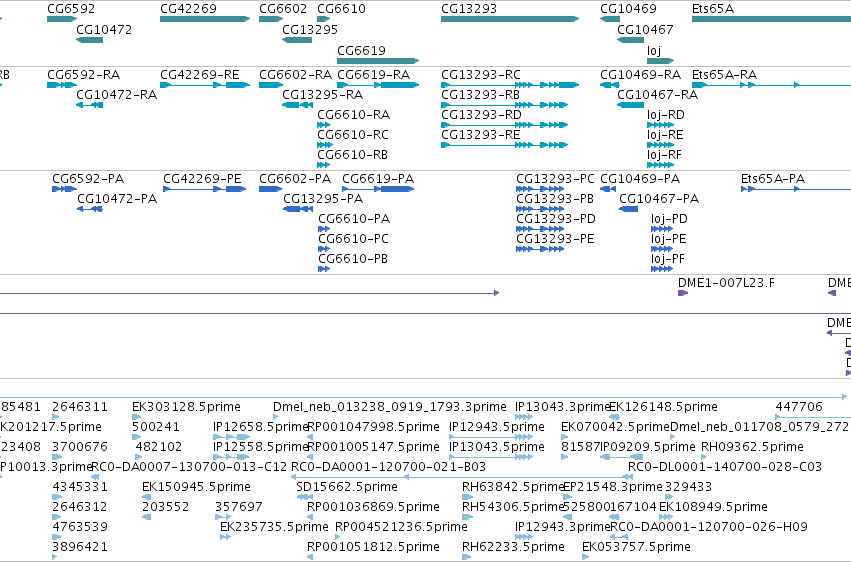Image resolution: width=851 pixels, height=562 pixels.
Task: Select the CG10469-RA transcript
Action: click(x=609, y=85)
